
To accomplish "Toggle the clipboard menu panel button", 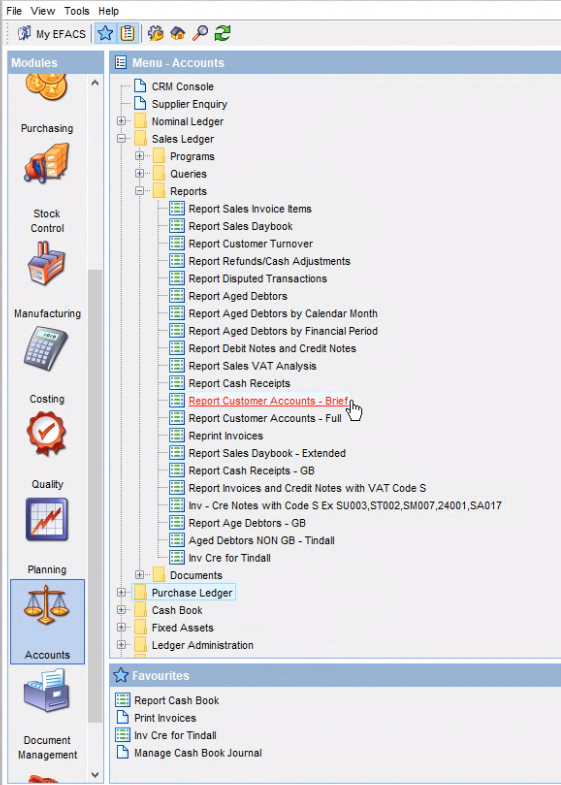I will point(128,34).
